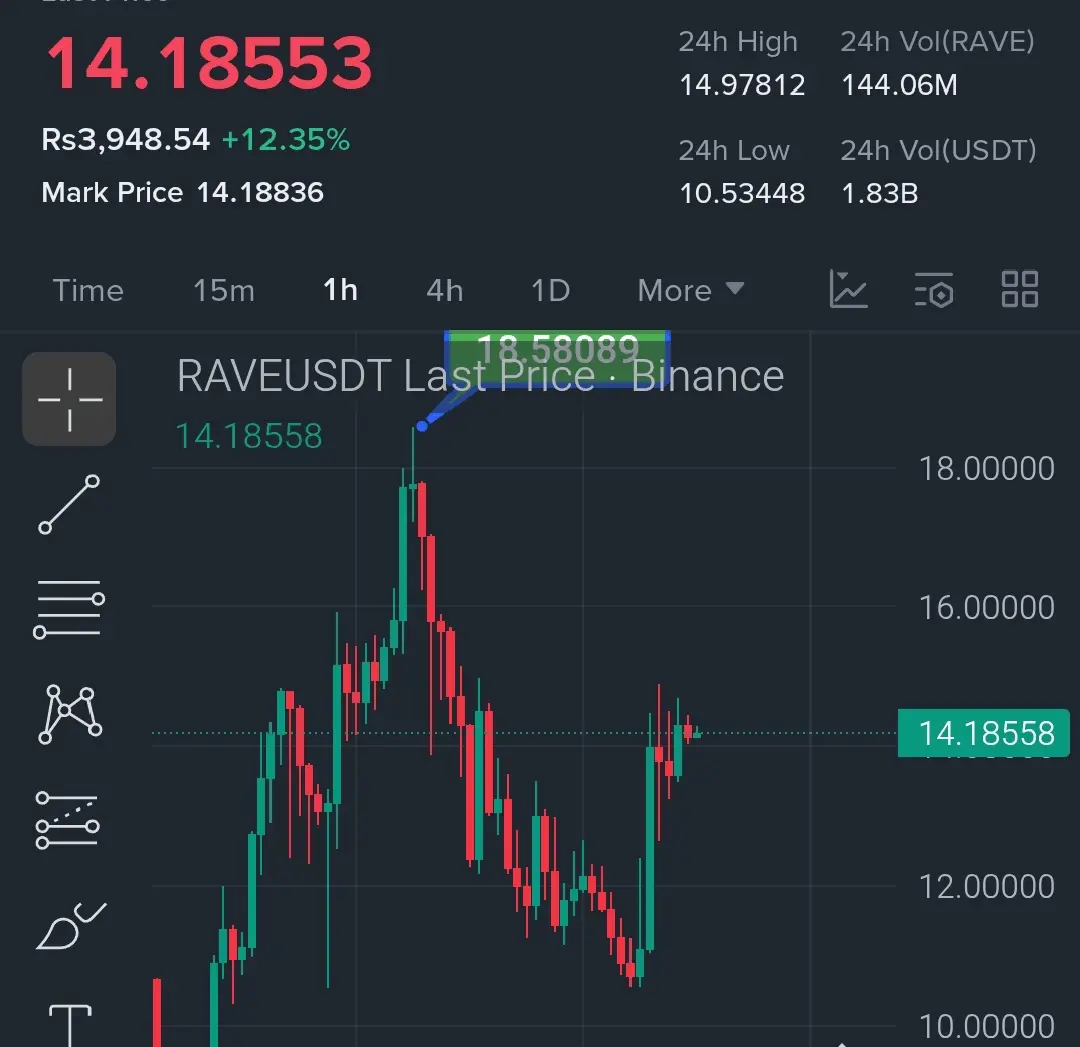Select the brush drawing tool

pyautogui.click(x=71, y=926)
